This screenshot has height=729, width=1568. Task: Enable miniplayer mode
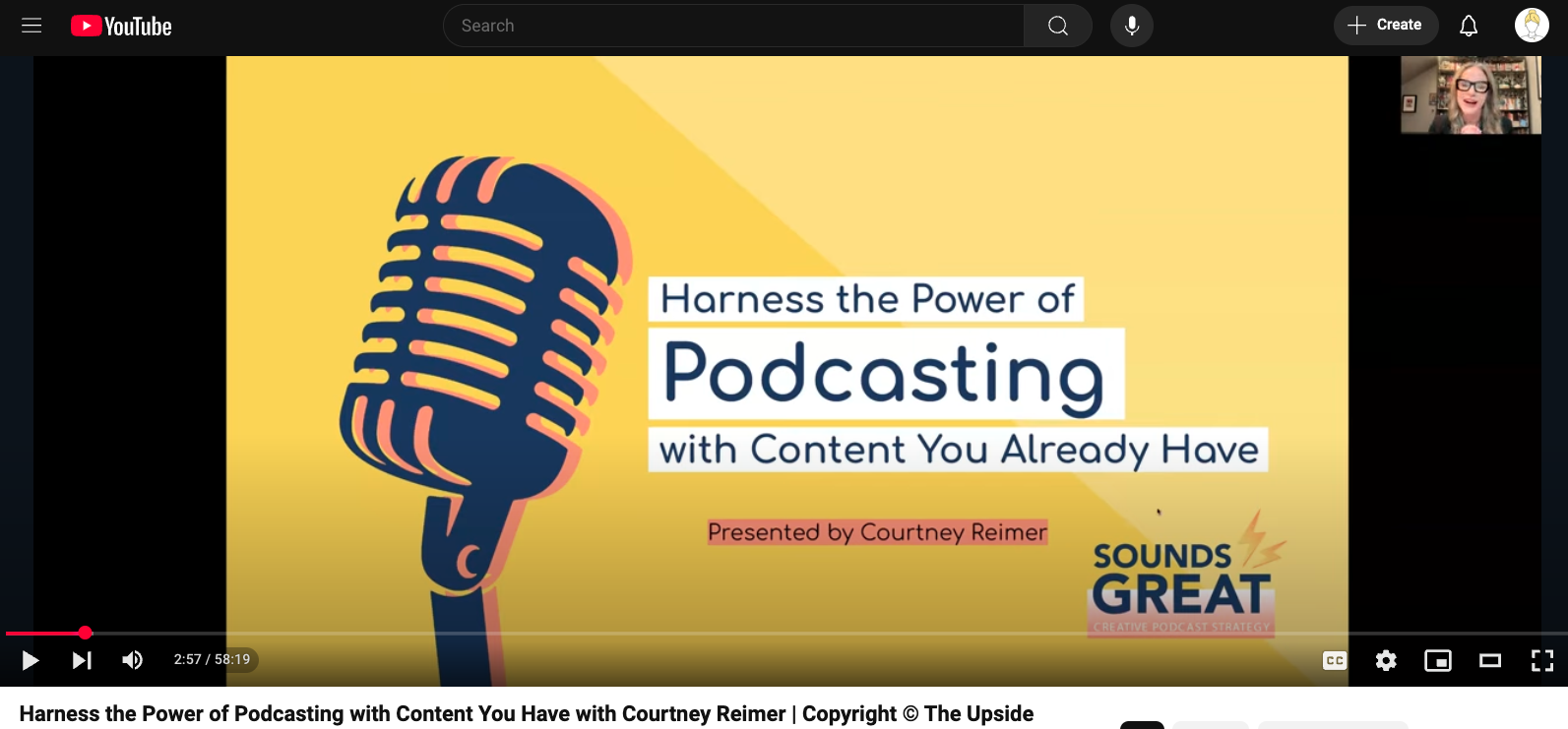[x=1438, y=660]
